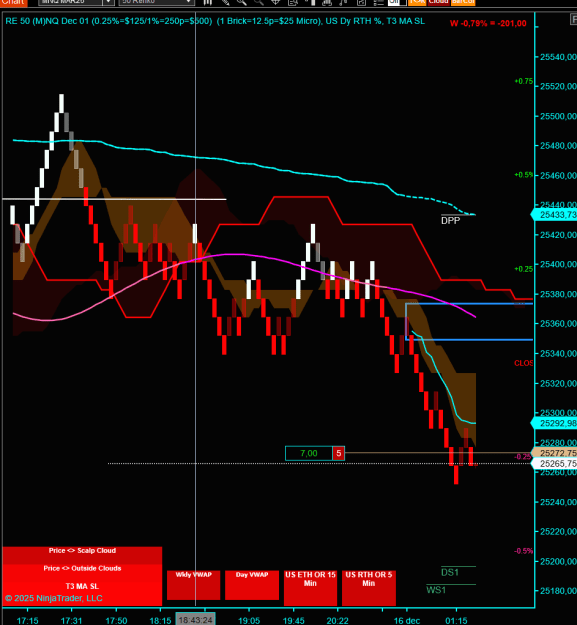Click the 7,00 order price label

309,453
